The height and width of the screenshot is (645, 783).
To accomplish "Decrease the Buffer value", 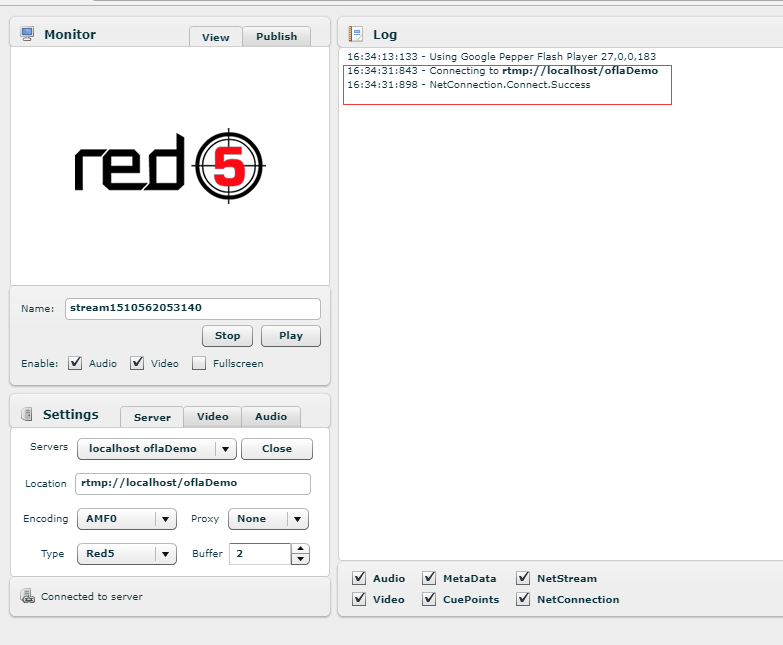I will [300, 559].
